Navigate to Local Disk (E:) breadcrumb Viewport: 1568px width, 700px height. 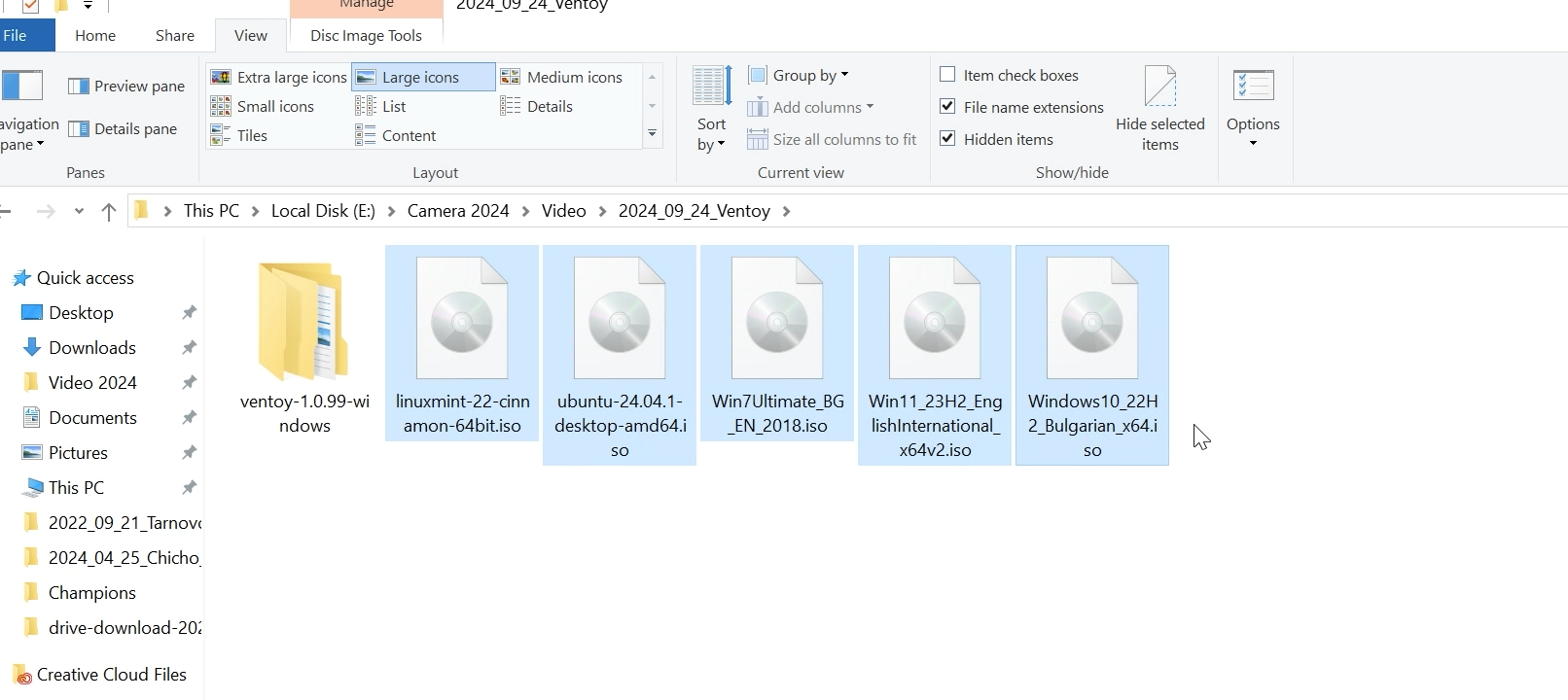[x=323, y=211]
